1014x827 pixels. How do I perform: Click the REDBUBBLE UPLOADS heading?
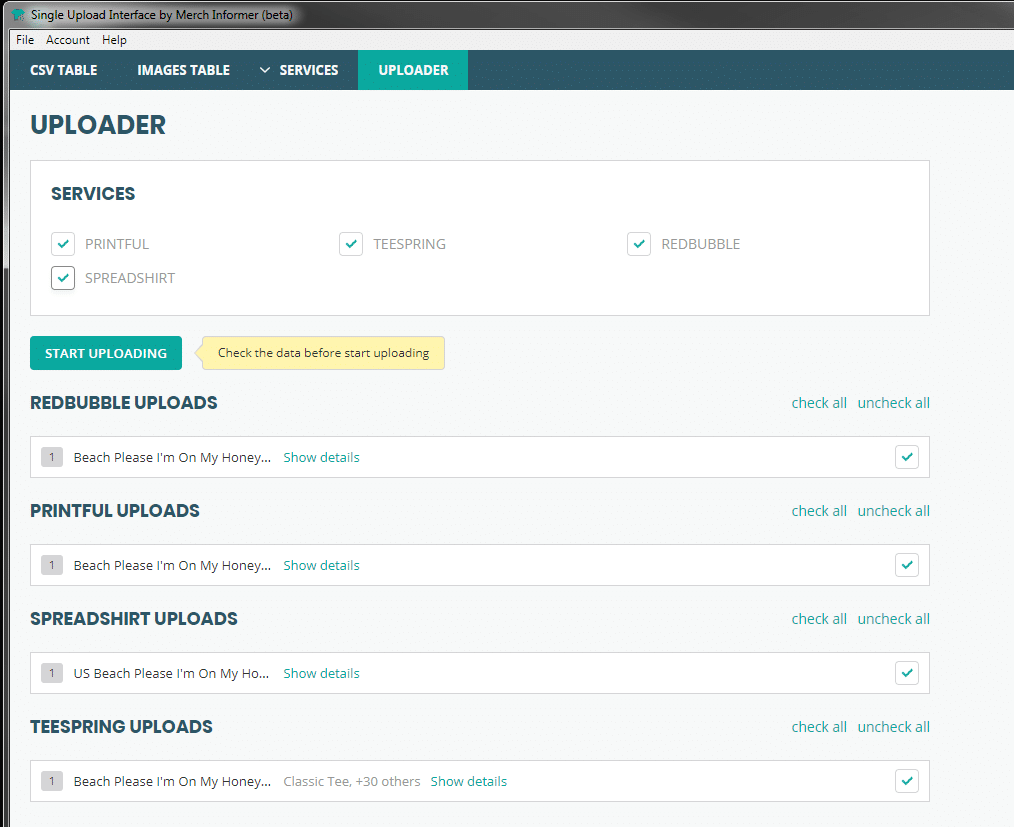[124, 403]
